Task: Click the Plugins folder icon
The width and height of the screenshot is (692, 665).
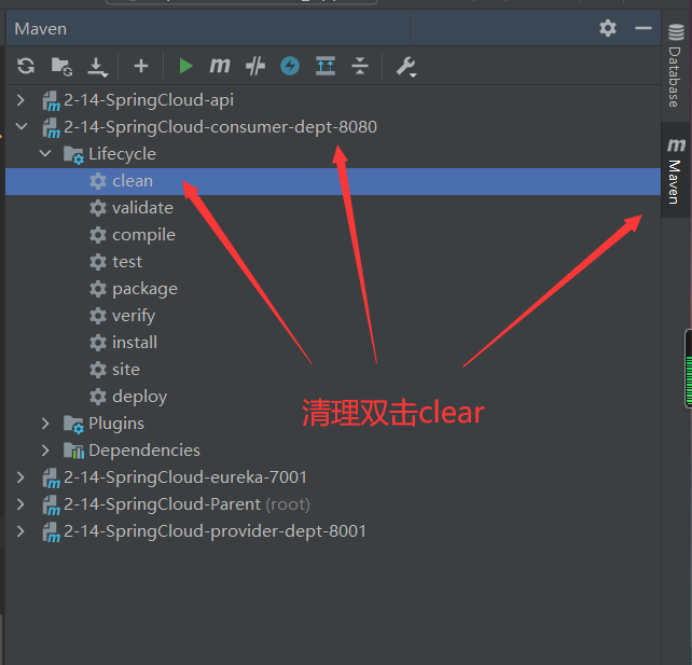Action: [73, 425]
